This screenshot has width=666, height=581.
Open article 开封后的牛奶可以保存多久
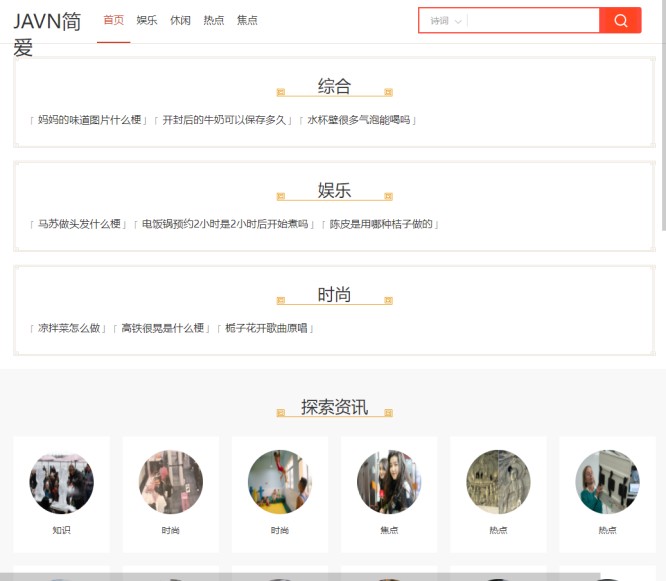click(x=224, y=120)
